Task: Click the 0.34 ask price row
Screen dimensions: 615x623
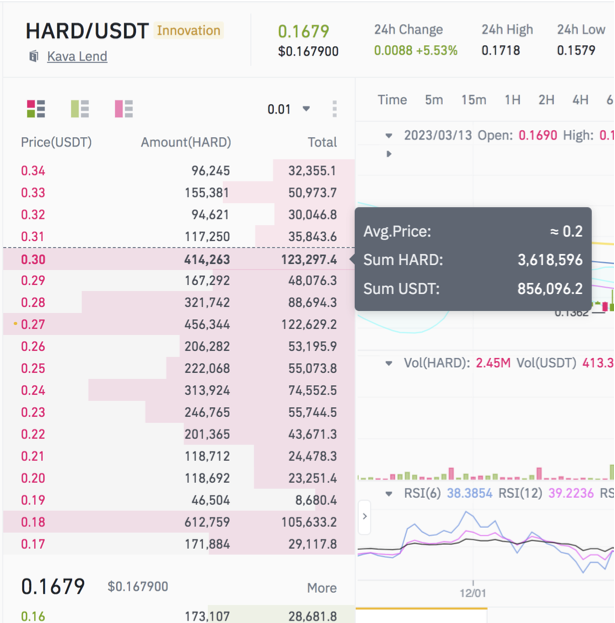Action: pyautogui.click(x=179, y=171)
